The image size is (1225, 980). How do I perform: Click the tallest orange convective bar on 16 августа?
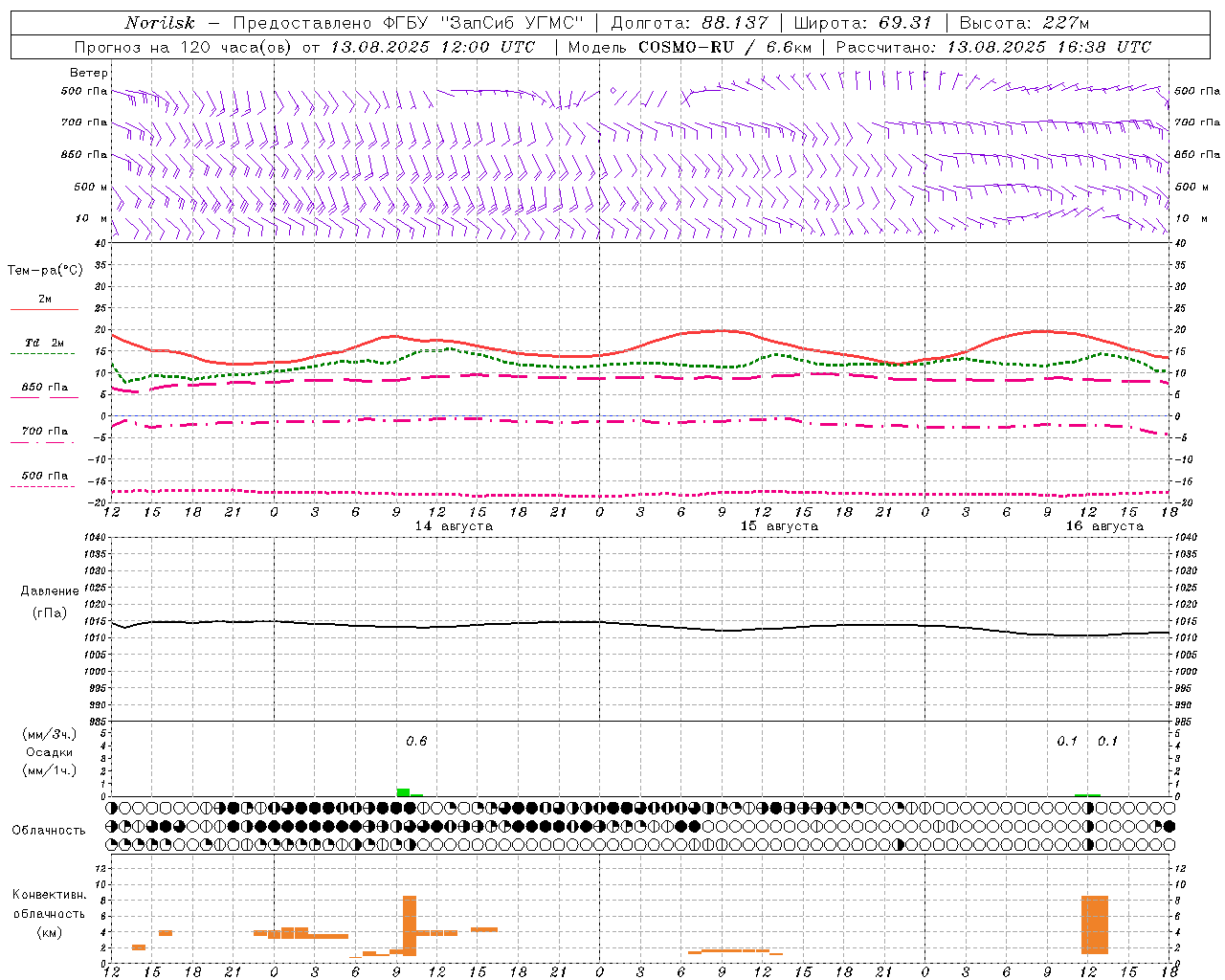point(1094,924)
